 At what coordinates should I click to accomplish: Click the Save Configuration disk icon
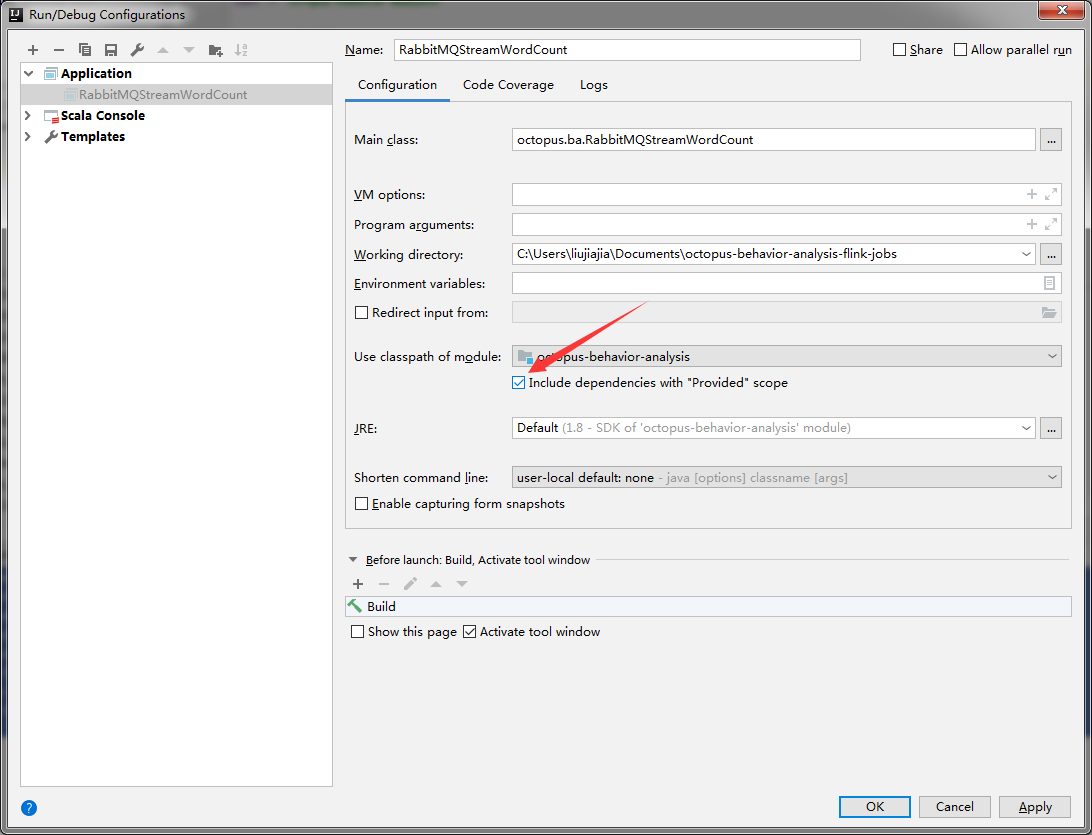click(x=111, y=50)
